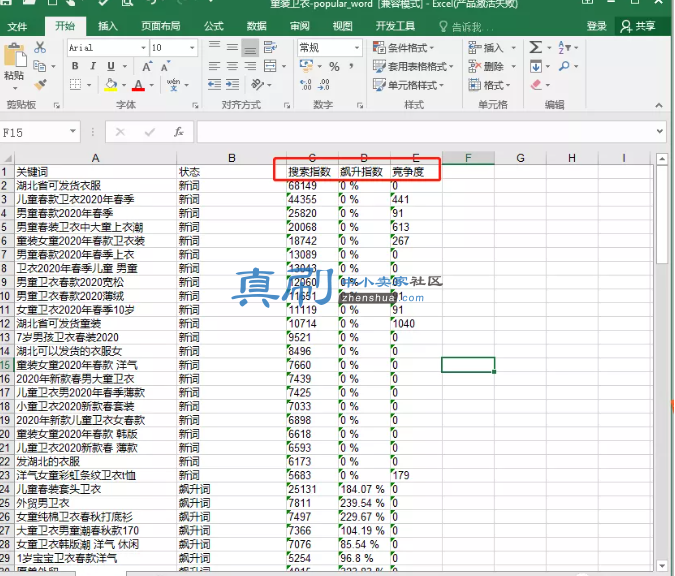Switch to the 页面布局 tab
The image size is (675, 576).
pos(161,26)
